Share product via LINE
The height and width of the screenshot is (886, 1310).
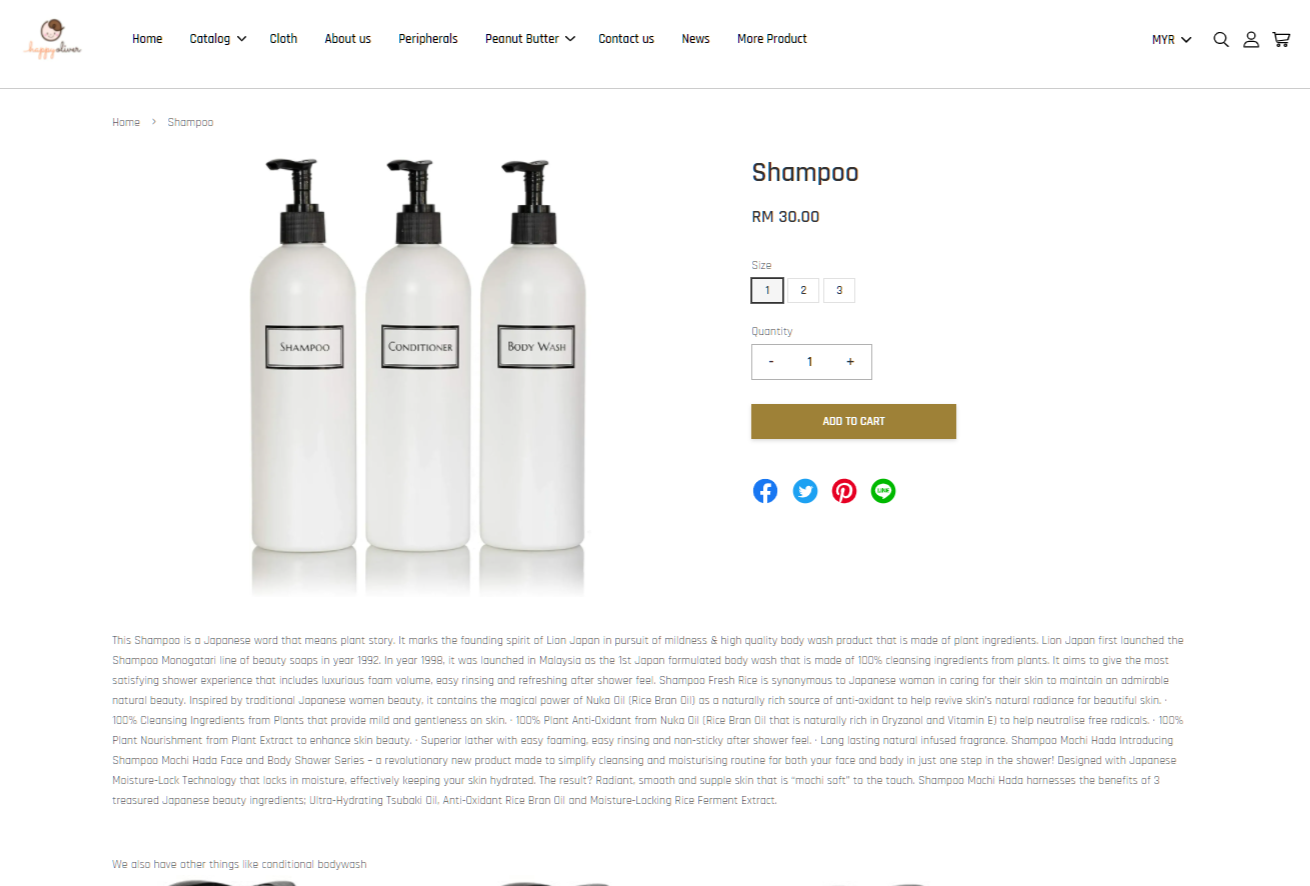pos(883,491)
